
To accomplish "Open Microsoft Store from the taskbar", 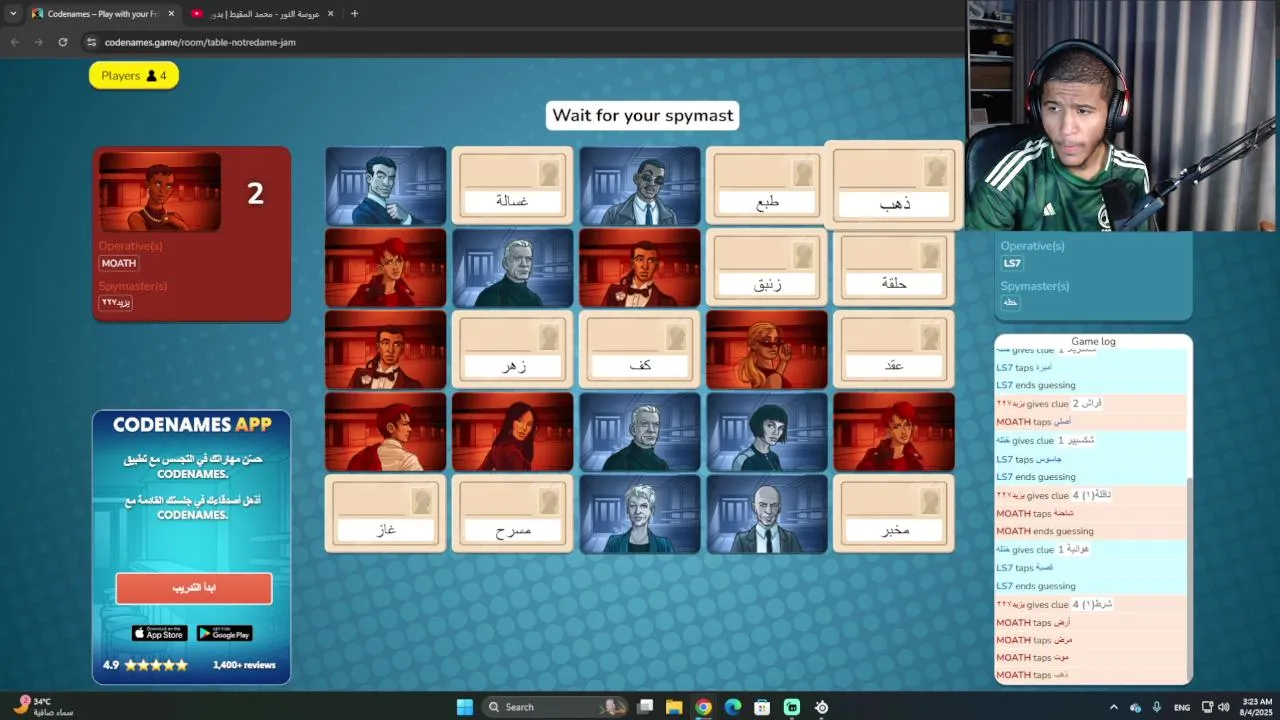I will pos(762,707).
